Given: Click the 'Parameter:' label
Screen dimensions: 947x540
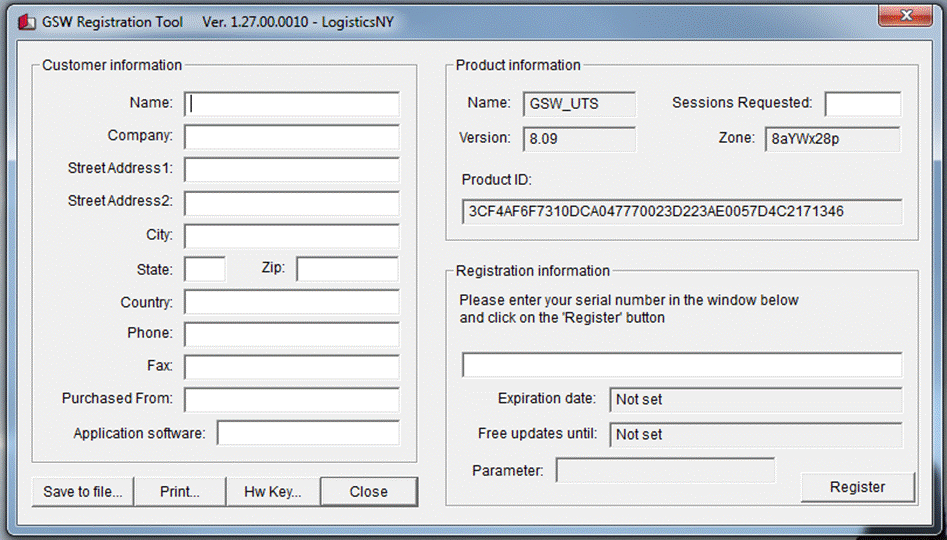Looking at the screenshot, I should [x=507, y=471].
